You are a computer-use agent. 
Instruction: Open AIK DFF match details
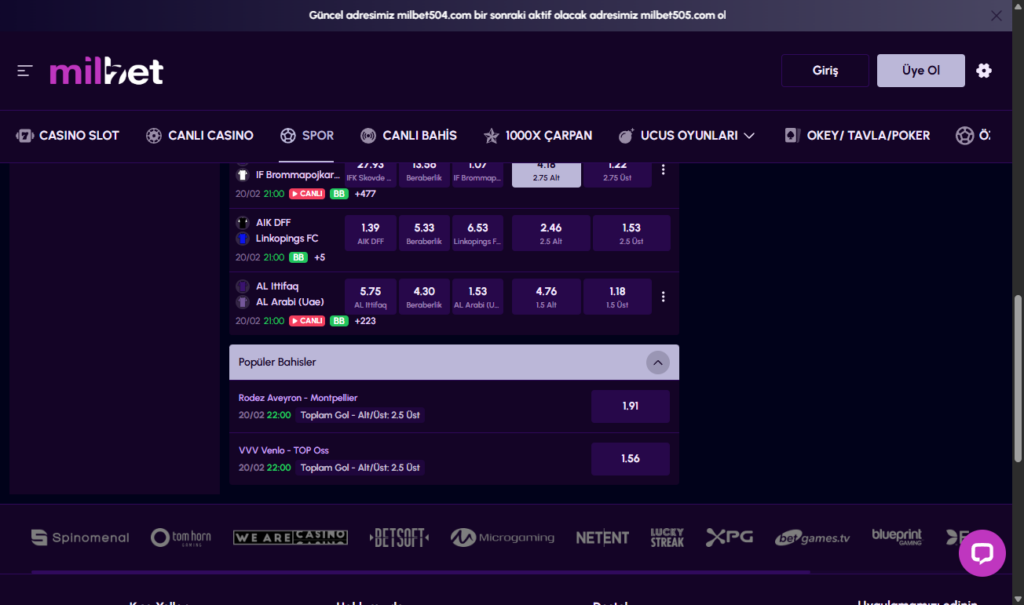click(273, 223)
